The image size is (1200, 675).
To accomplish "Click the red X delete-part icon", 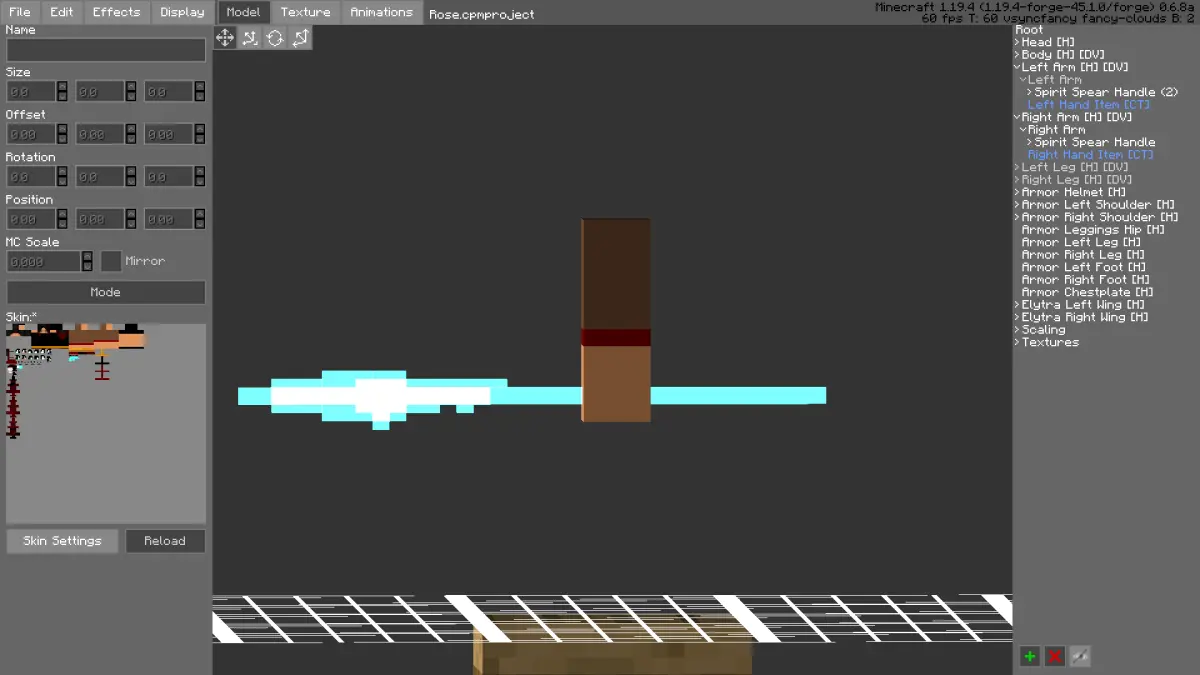I will [x=1055, y=656].
